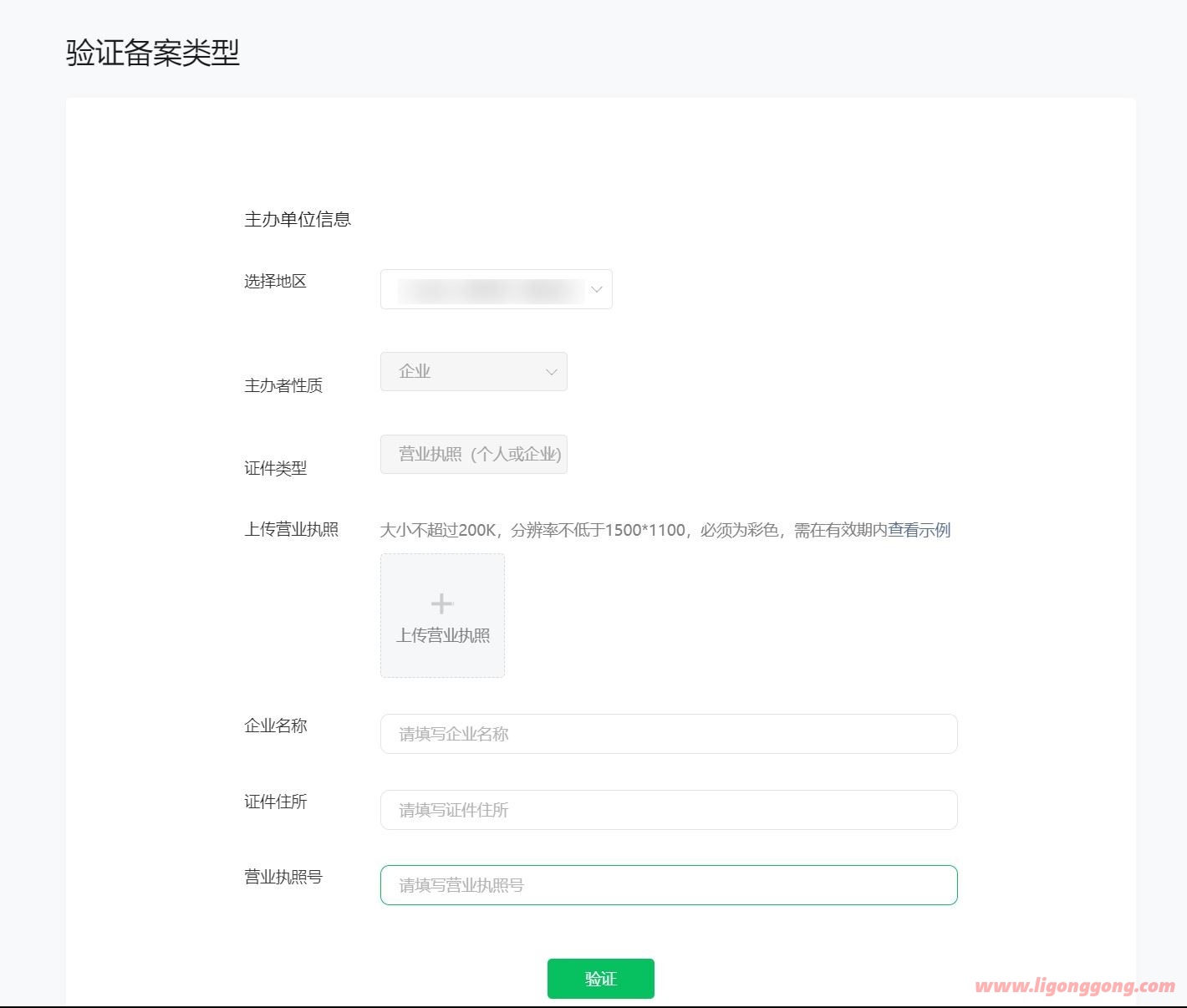This screenshot has width=1187, height=1008.
Task: Click the green 验证 button
Action: 601,979
